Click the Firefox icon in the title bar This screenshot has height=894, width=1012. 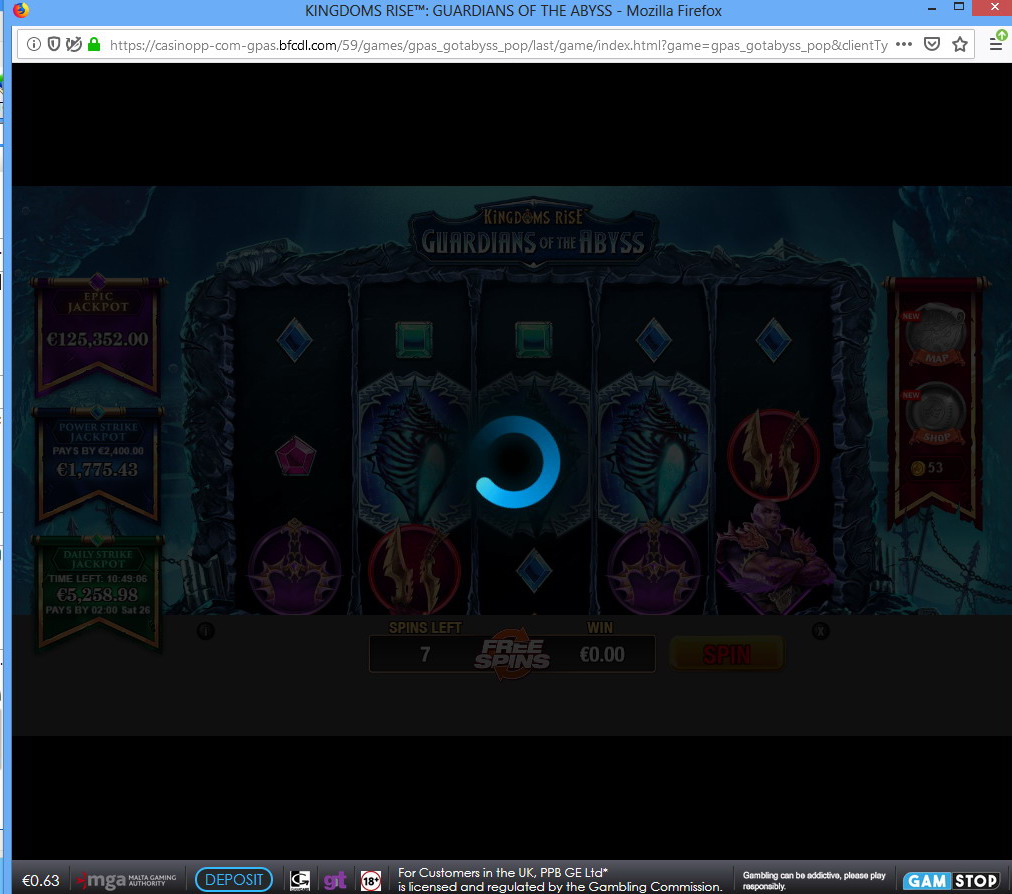click(x=21, y=10)
